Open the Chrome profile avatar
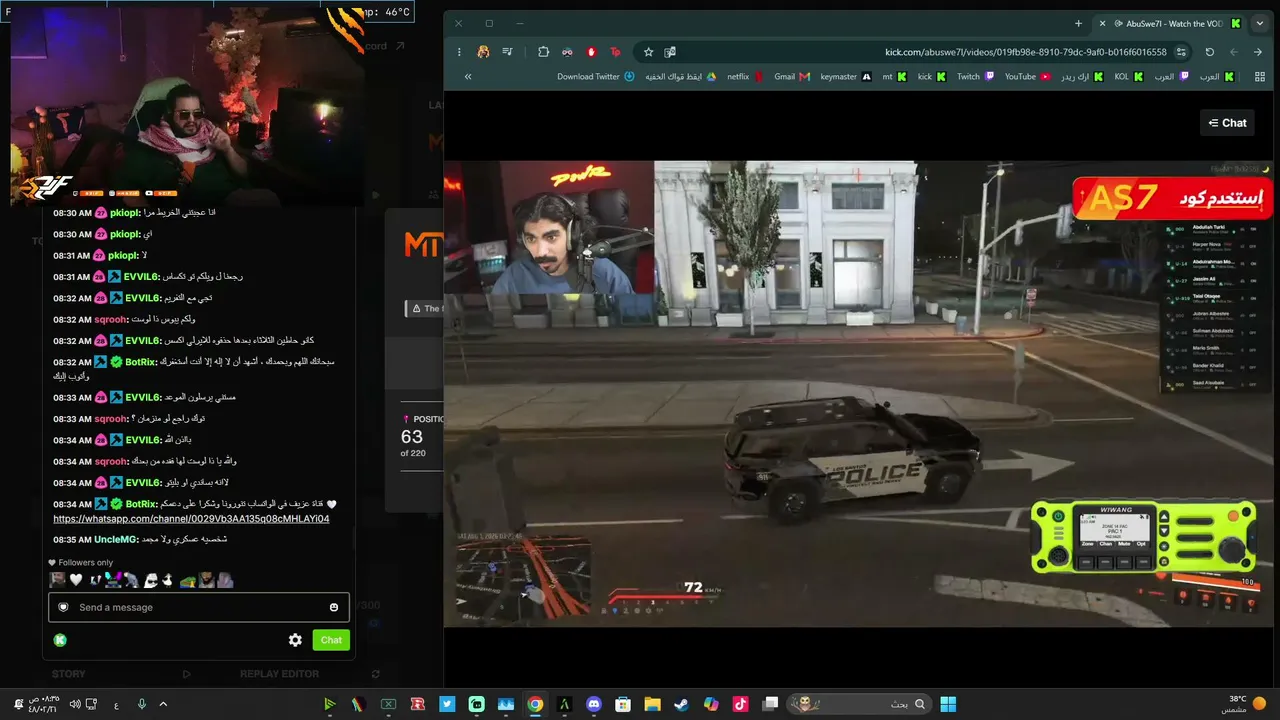 [x=484, y=52]
